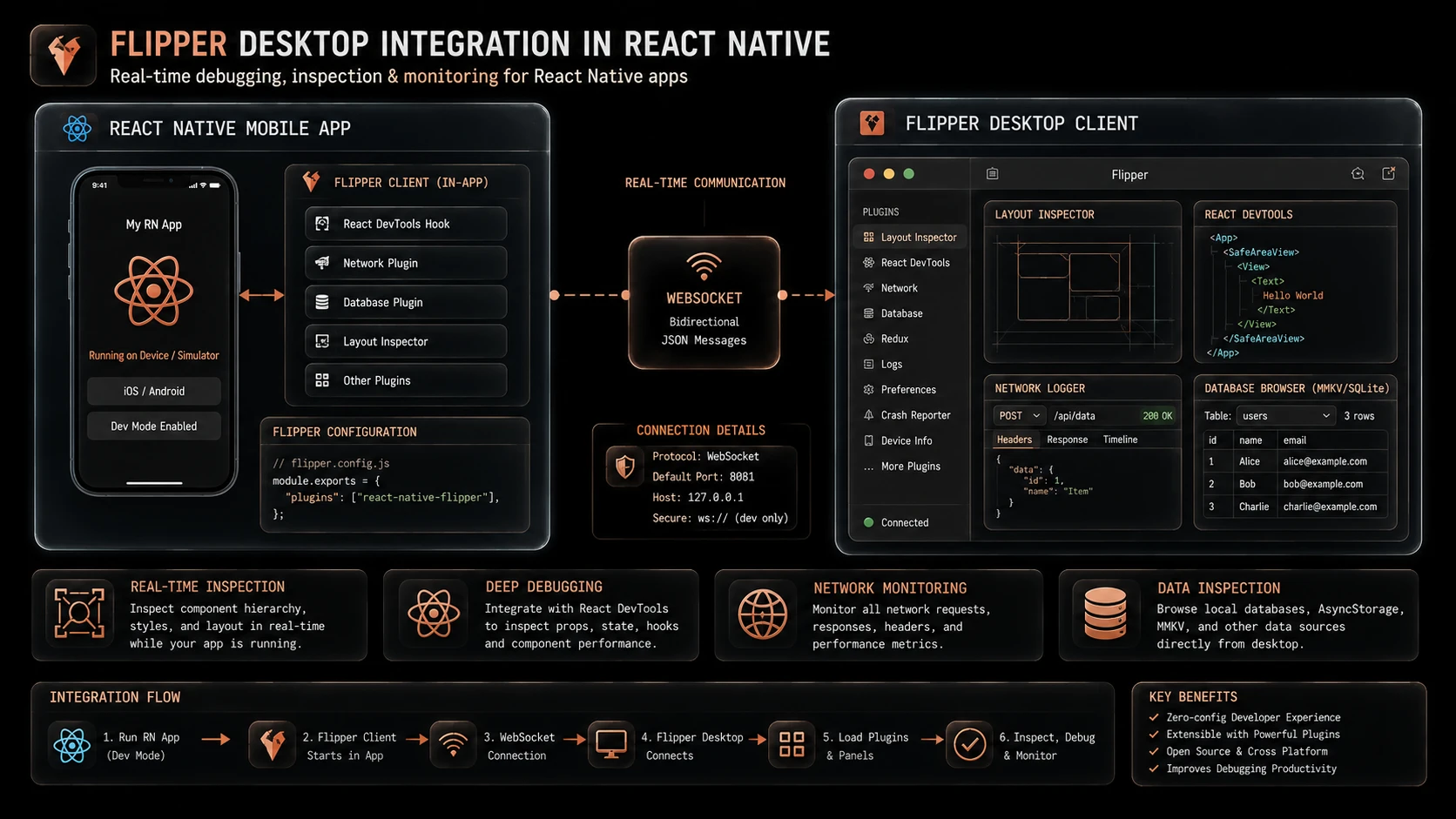This screenshot has width=1456, height=819.
Task: Click the Layout Inspector row in the in-app client
Action: pyautogui.click(x=406, y=341)
